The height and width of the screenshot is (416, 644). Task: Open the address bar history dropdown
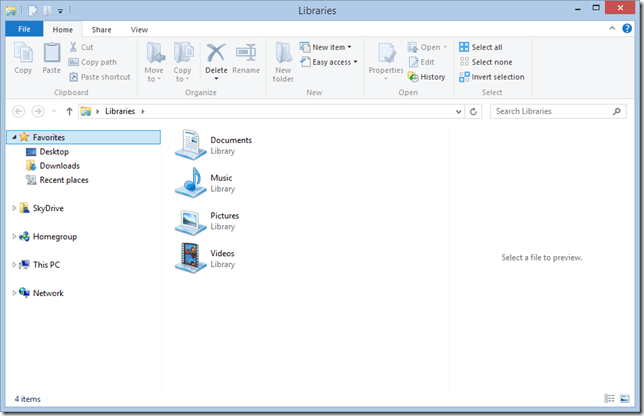pos(458,111)
